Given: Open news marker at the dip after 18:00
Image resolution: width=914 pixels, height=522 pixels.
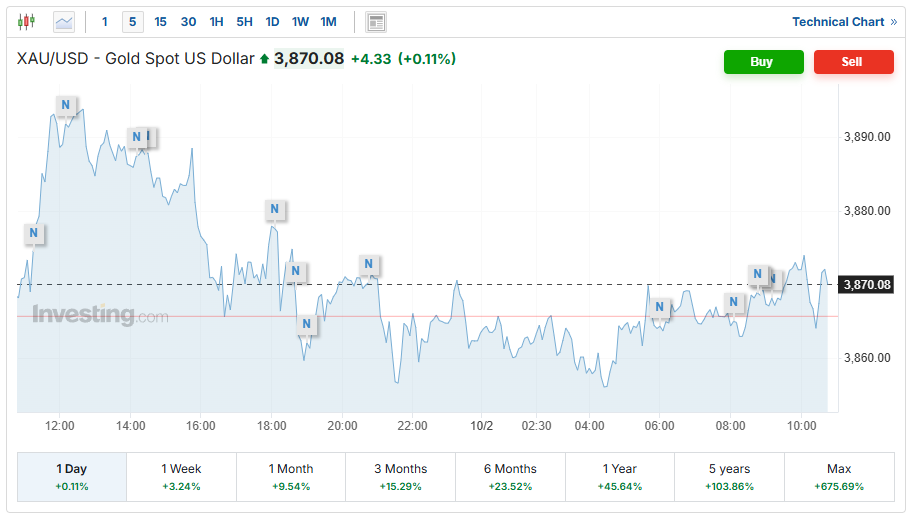Looking at the screenshot, I should click(x=307, y=325).
